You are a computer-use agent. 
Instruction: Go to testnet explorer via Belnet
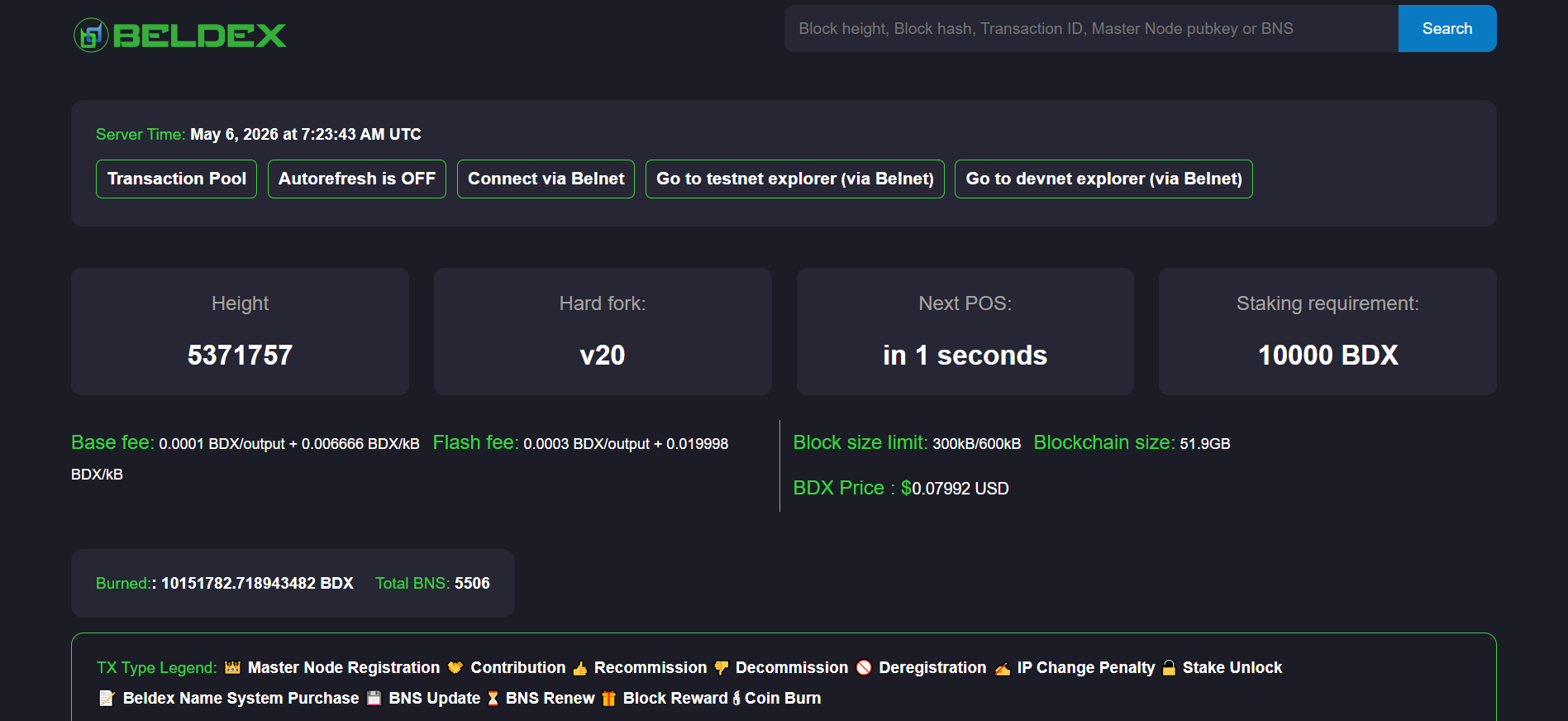795,179
